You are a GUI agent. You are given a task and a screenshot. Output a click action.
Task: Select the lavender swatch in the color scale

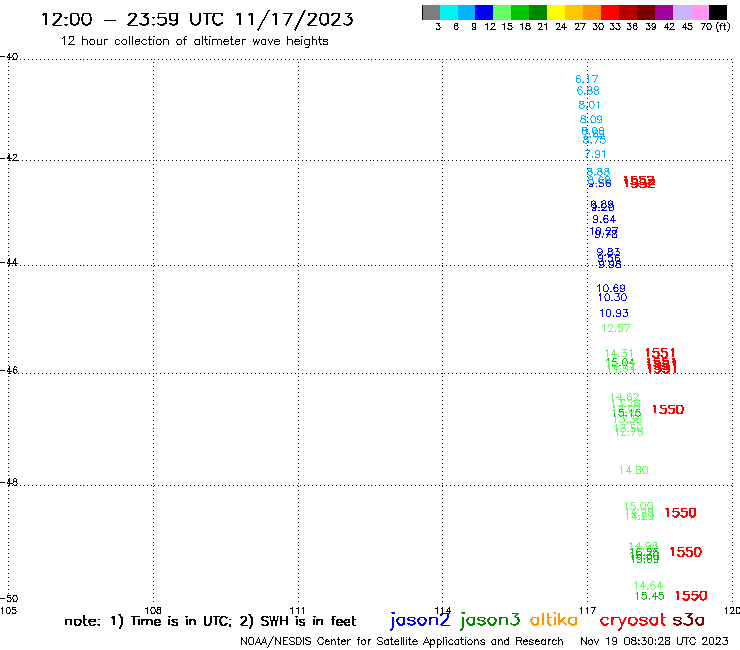point(682,12)
